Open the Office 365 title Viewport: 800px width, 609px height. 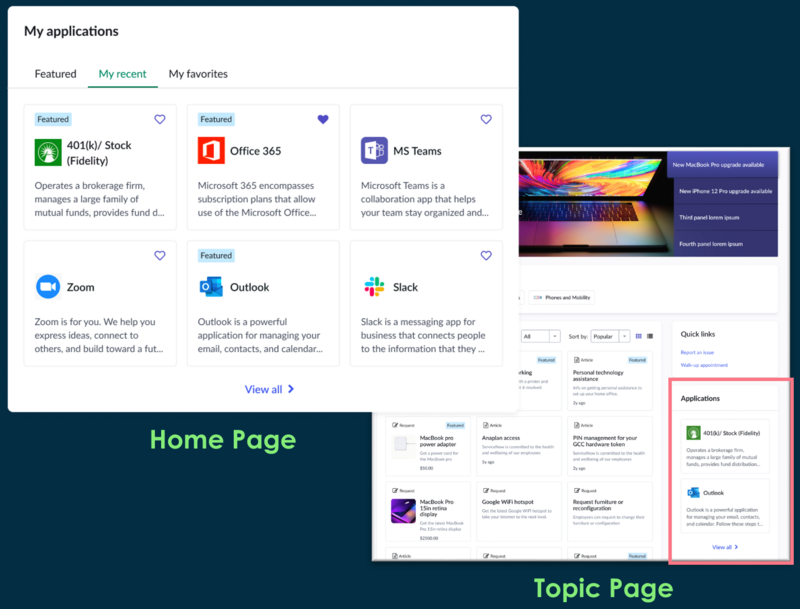256,151
